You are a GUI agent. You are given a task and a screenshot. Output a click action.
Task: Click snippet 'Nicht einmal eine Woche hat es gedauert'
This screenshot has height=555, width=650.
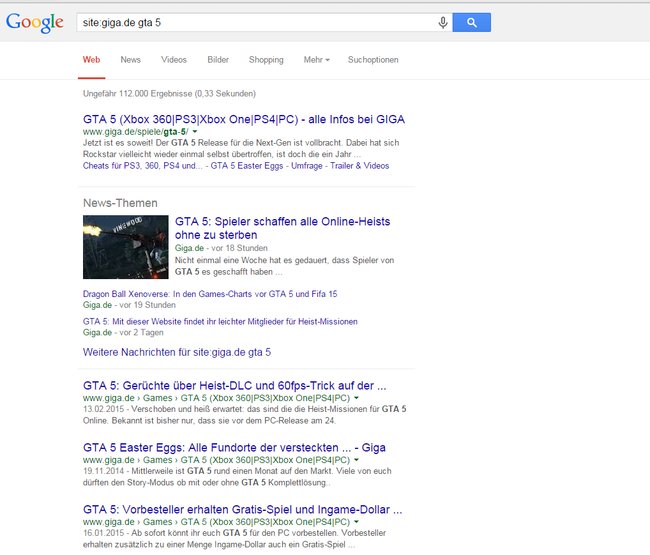(x=284, y=266)
